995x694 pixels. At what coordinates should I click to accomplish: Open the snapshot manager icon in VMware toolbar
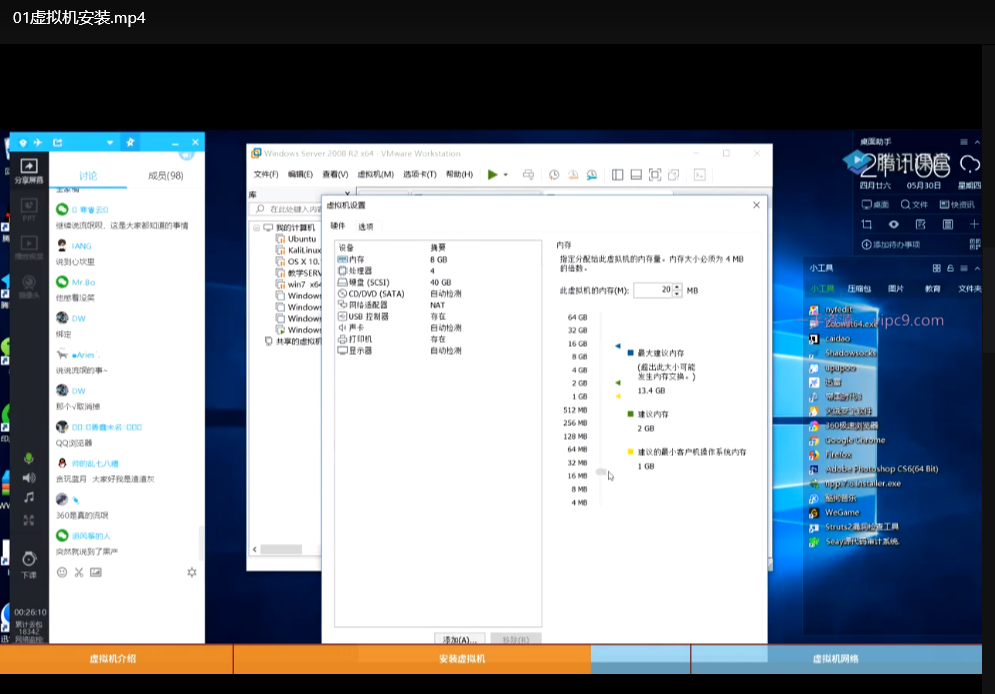point(591,174)
